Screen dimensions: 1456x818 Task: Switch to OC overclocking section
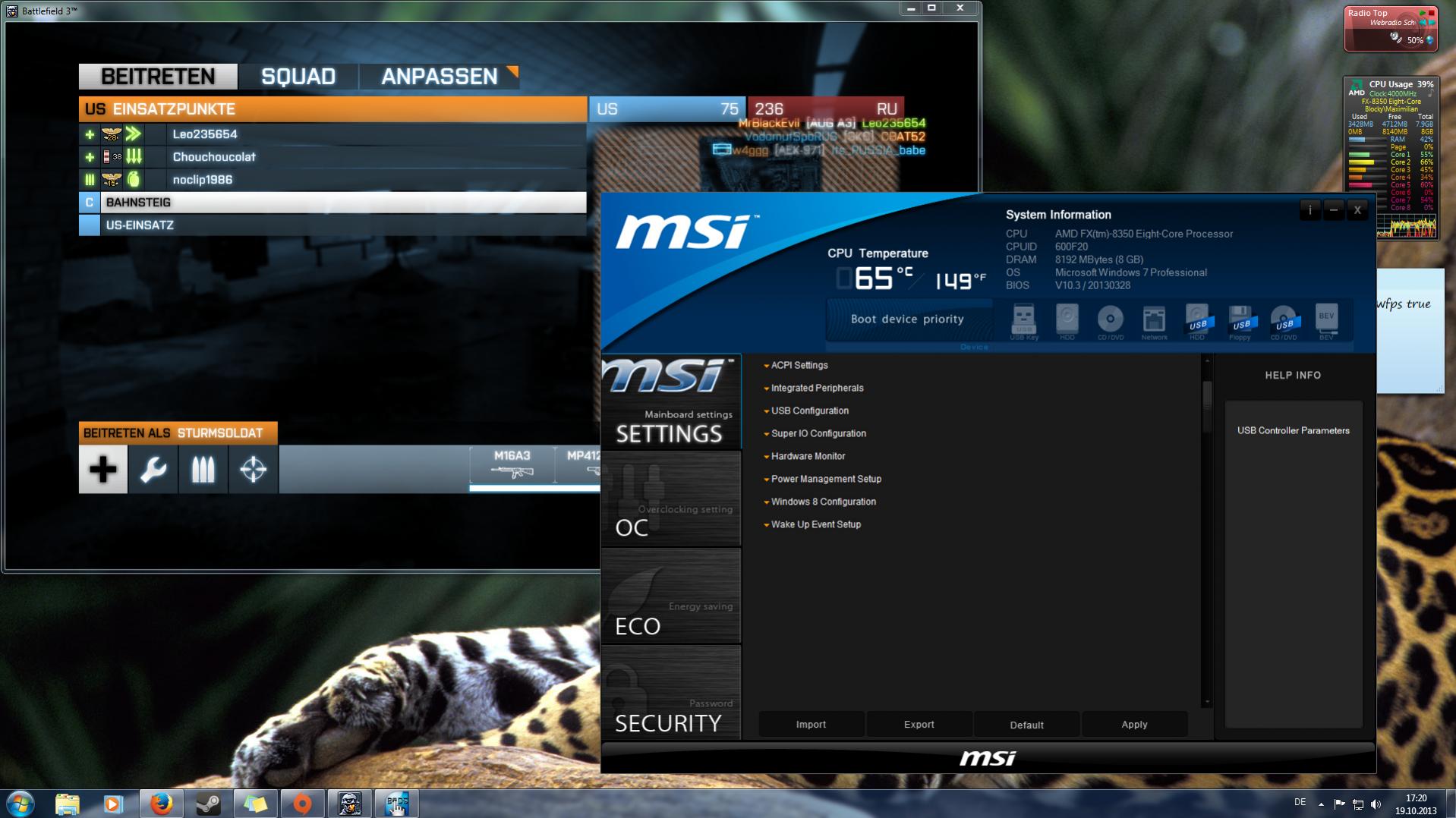(671, 499)
